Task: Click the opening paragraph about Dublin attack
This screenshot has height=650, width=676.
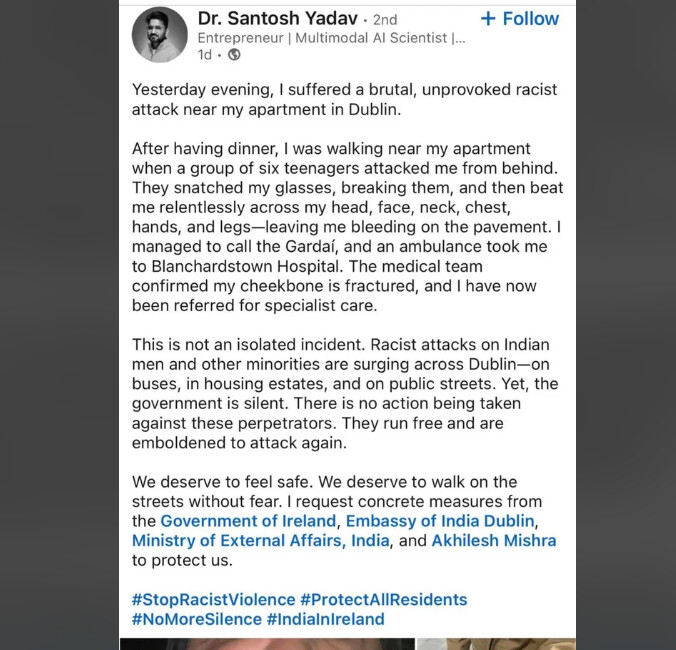Action: point(344,100)
